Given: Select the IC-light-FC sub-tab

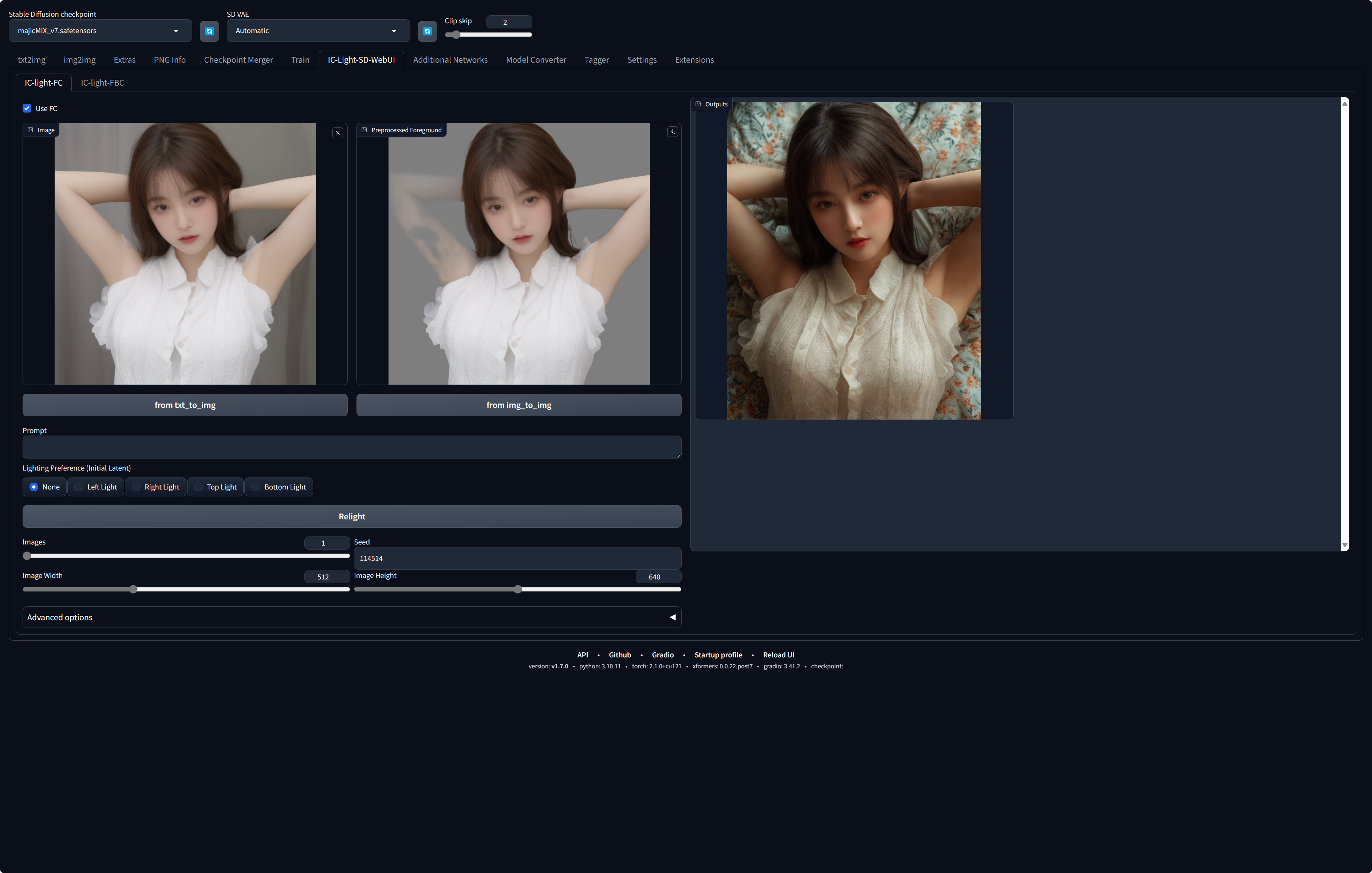Looking at the screenshot, I should point(44,83).
